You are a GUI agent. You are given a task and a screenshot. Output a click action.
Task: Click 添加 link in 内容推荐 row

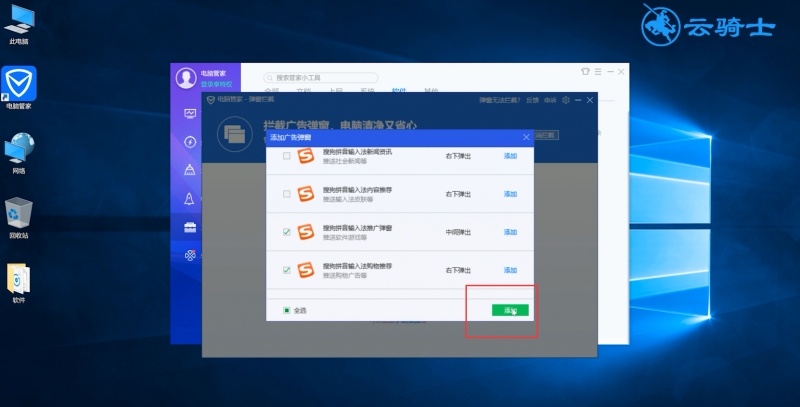coord(510,194)
